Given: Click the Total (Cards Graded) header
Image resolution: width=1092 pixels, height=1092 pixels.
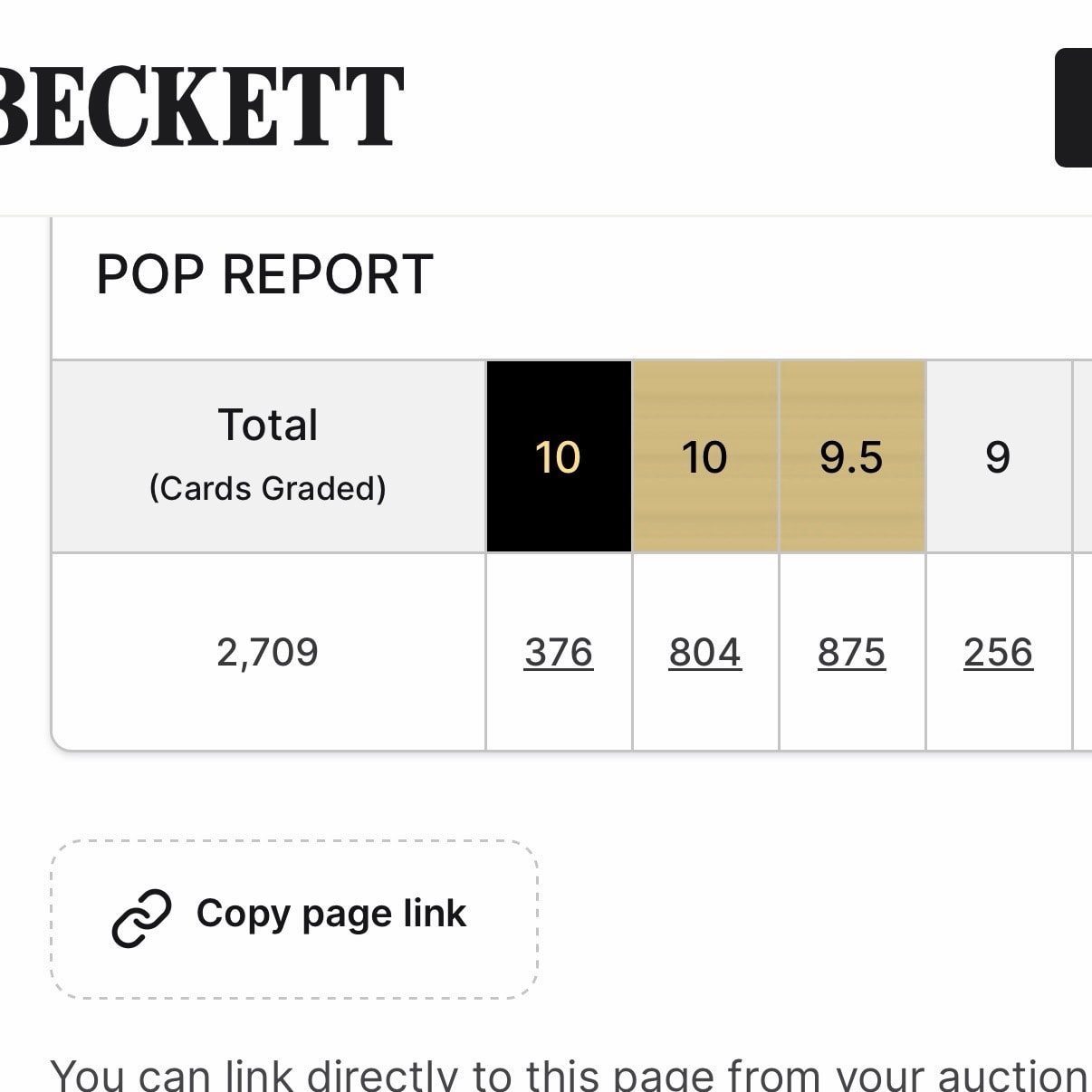Looking at the screenshot, I should click(x=268, y=456).
